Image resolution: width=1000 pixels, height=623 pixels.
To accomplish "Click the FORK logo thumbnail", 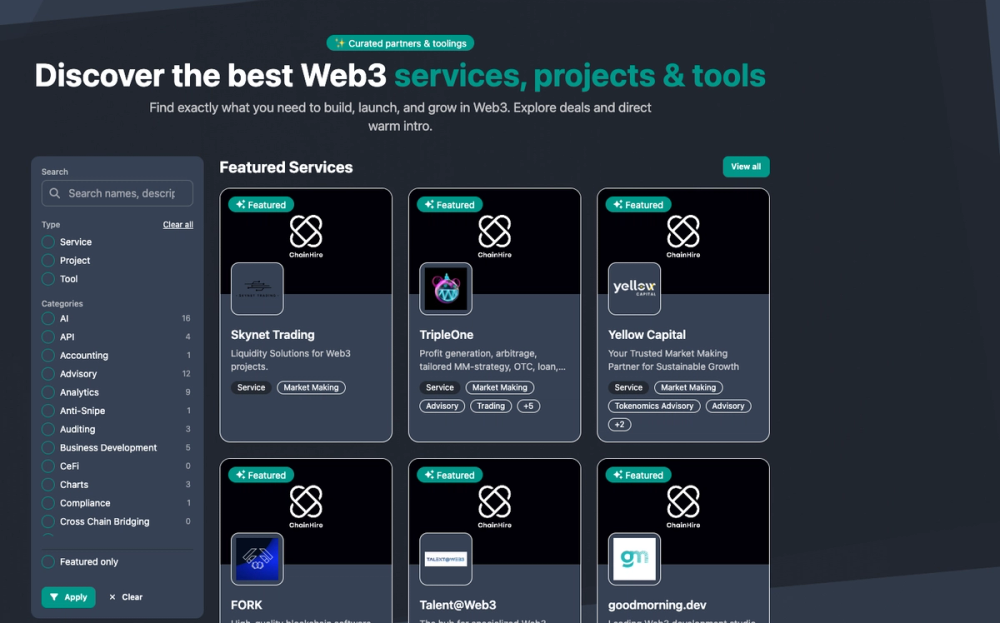I will pos(257,559).
